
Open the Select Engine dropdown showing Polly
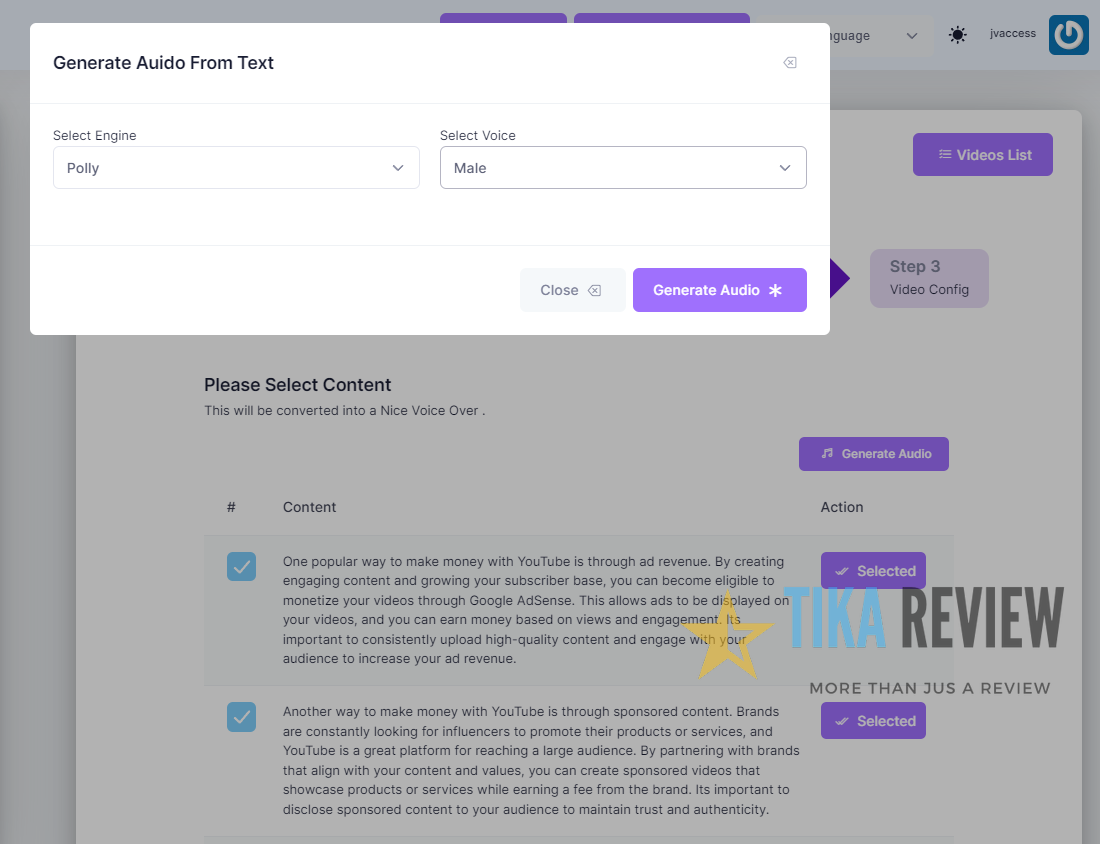click(236, 167)
